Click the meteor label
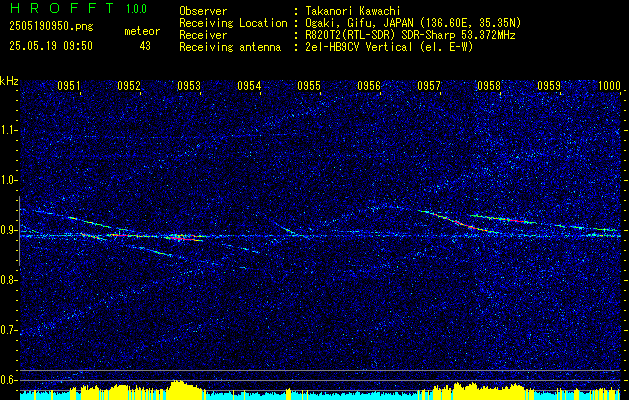629x400 pixels. pos(142,31)
